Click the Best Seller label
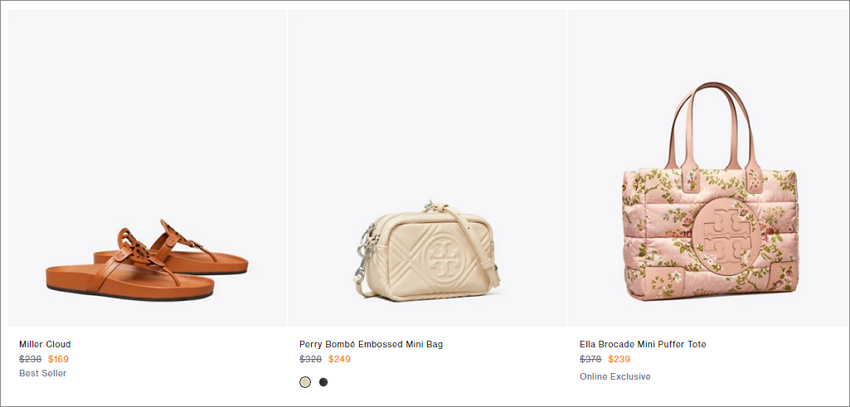The height and width of the screenshot is (407, 850). (x=43, y=373)
